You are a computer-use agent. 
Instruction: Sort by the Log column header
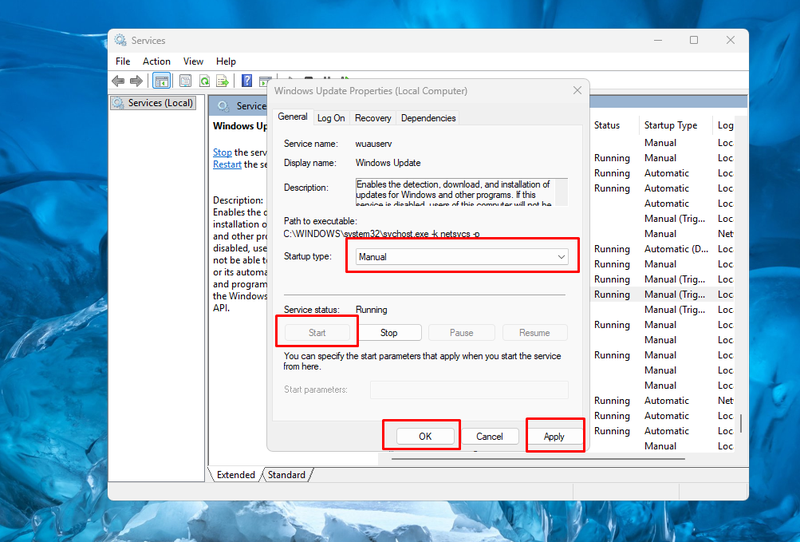pyautogui.click(x=724, y=125)
